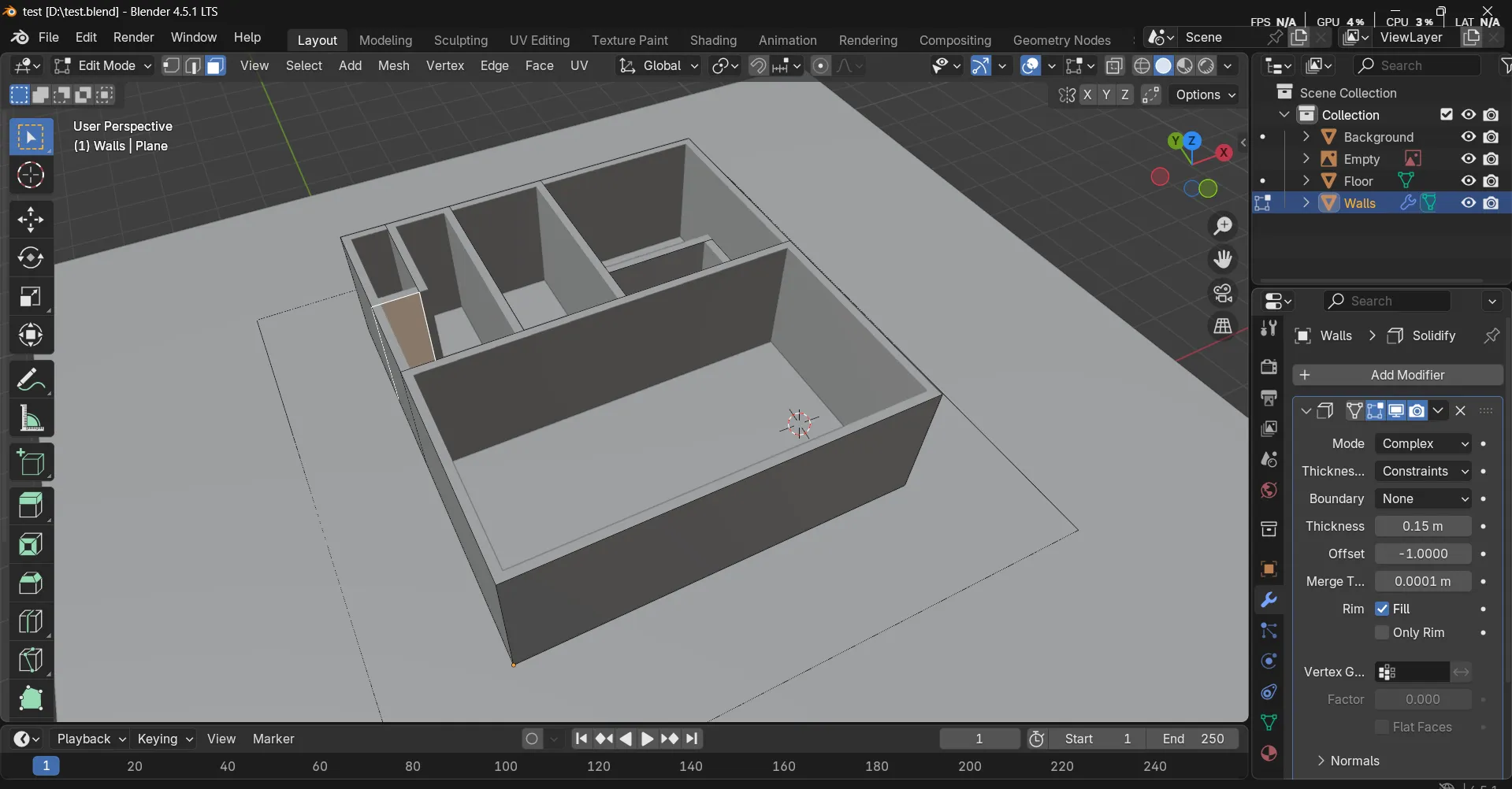Hide the Floor object in outliner
The height and width of the screenshot is (789, 1512).
(1468, 181)
